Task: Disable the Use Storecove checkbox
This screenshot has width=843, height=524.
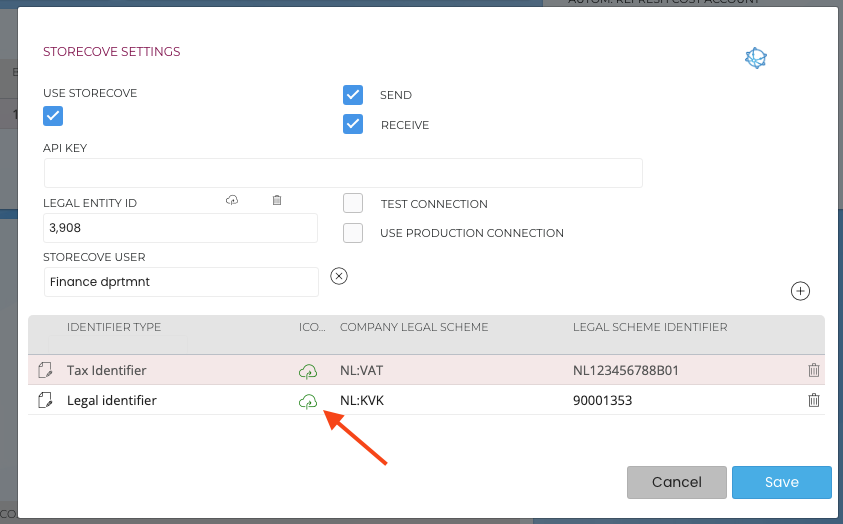Action: tap(53, 116)
